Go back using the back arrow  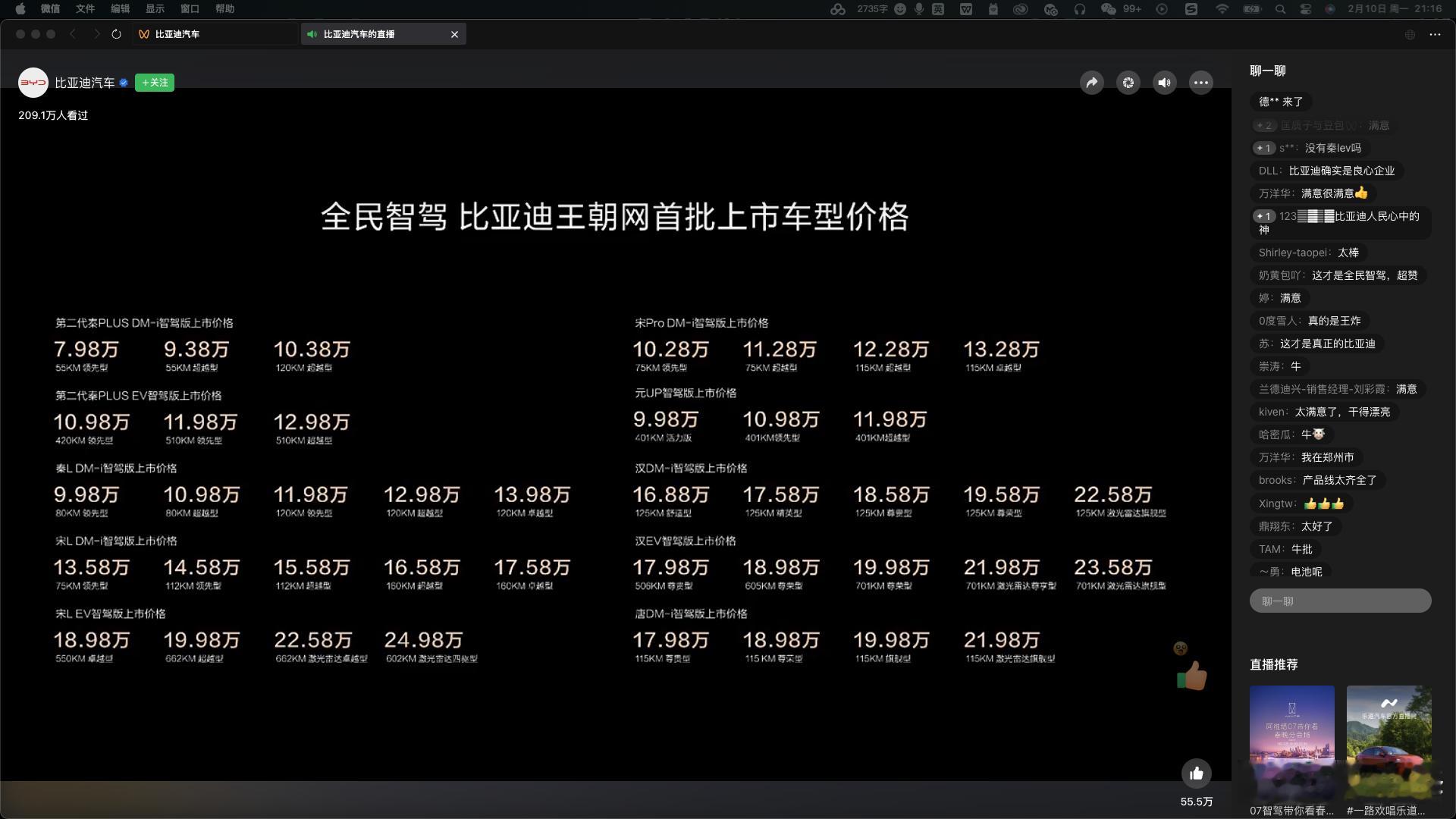coord(73,34)
